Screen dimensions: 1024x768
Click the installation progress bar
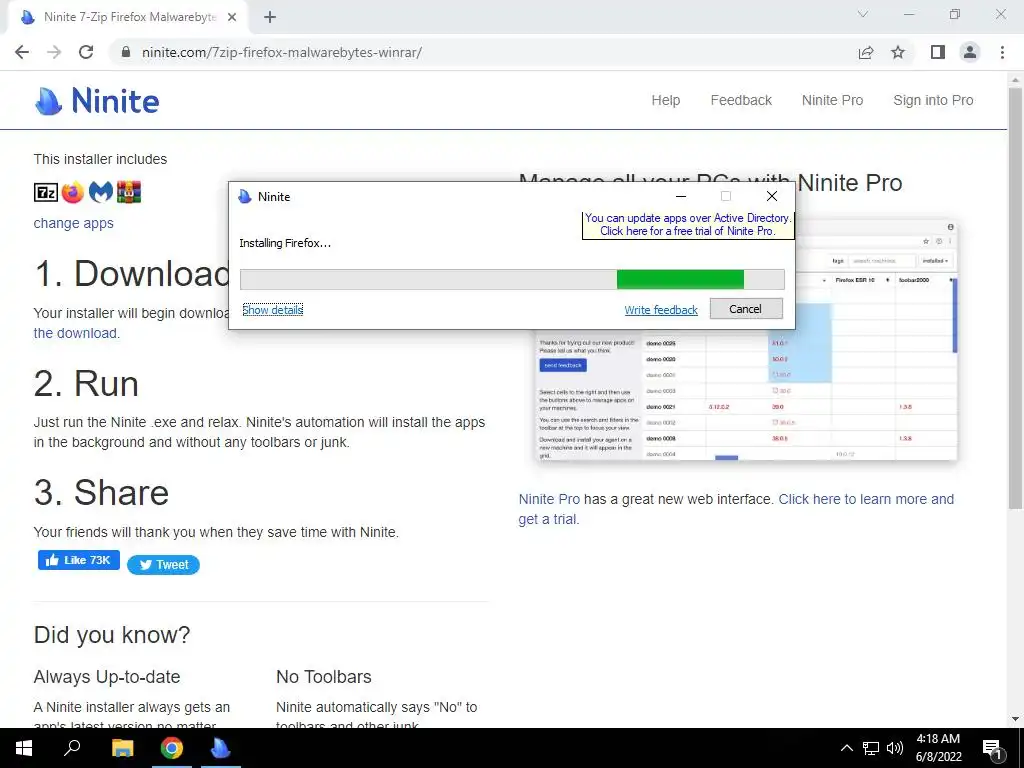coord(512,280)
